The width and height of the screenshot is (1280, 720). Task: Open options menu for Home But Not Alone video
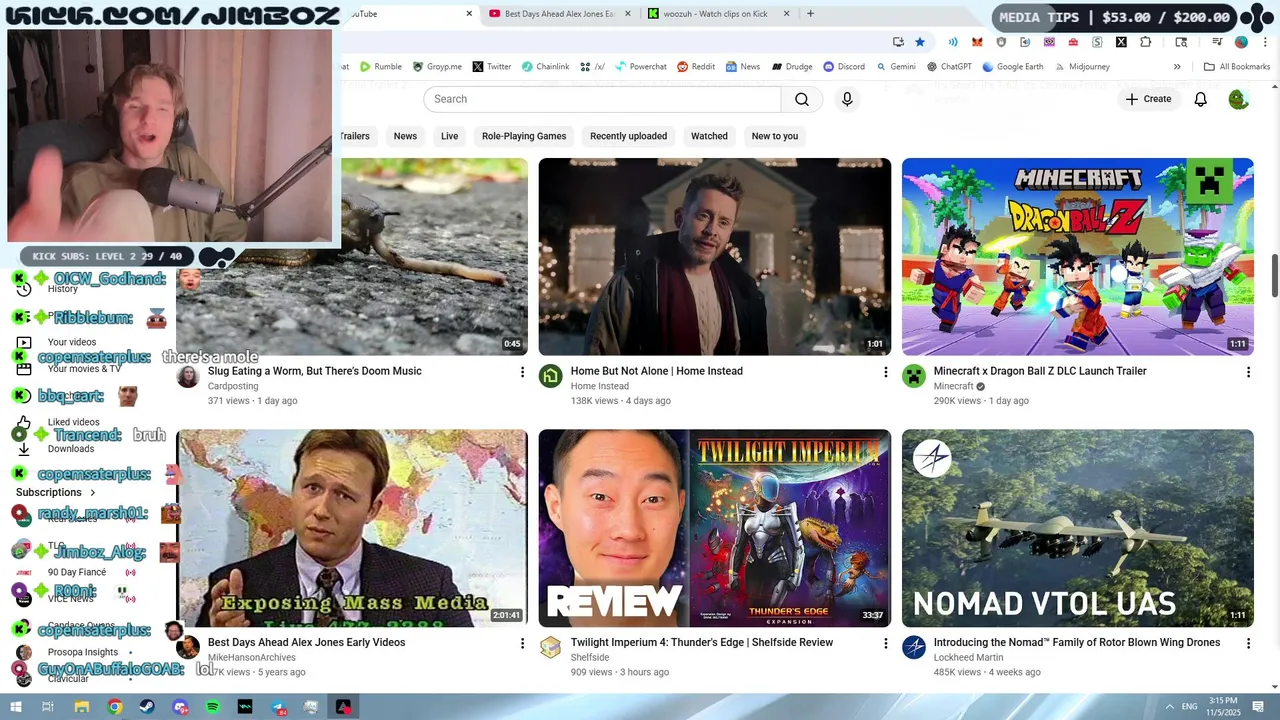885,372
